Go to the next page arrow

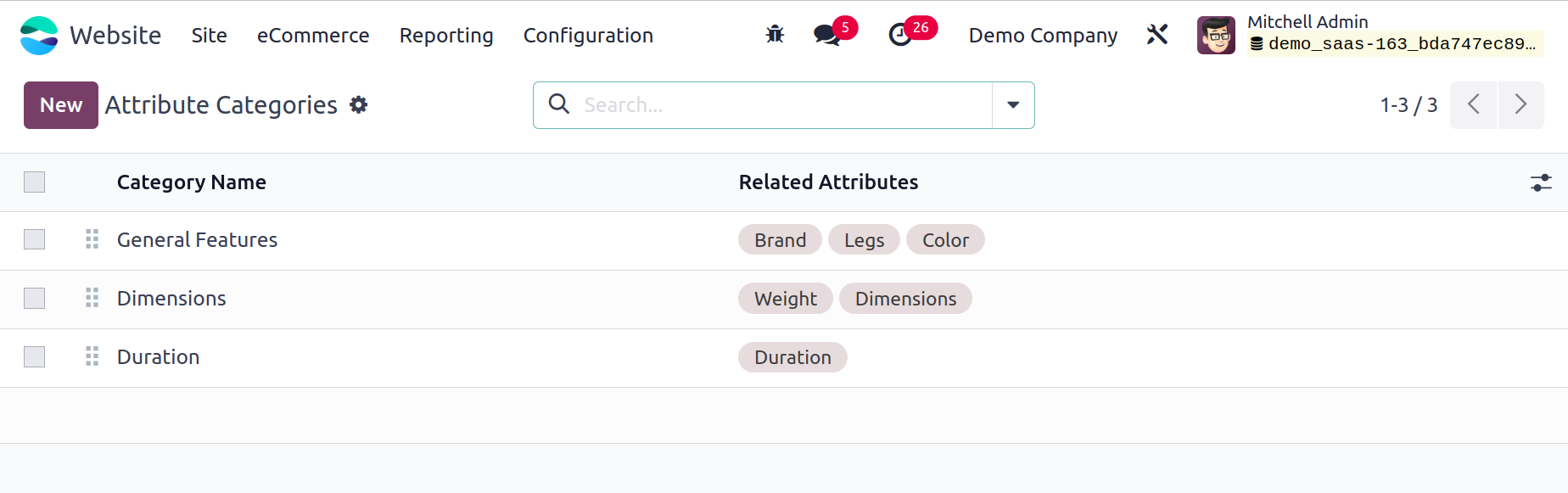(1520, 105)
